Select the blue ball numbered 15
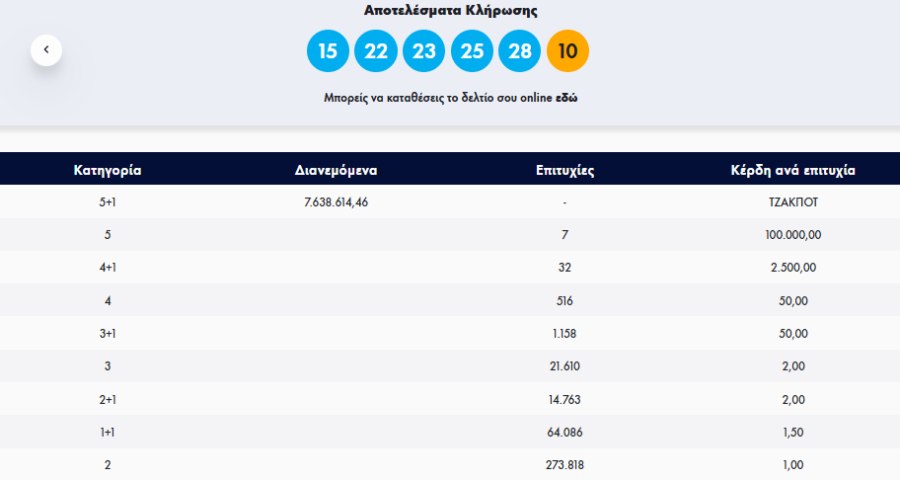900x480 pixels. tap(328, 51)
